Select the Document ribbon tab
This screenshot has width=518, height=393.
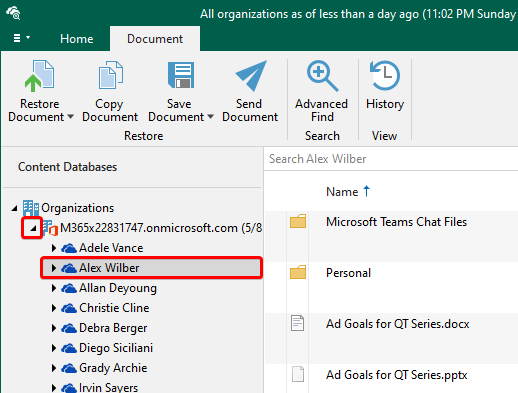point(155,39)
